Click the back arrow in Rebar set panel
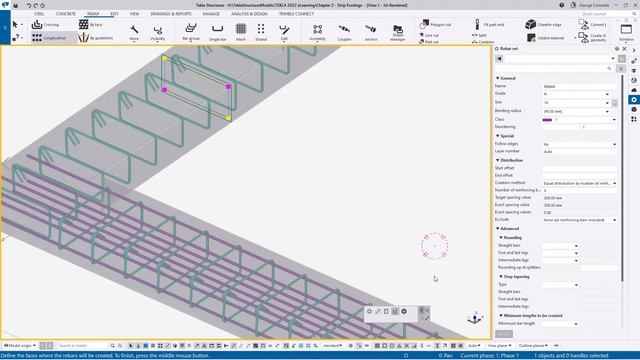 (x=499, y=59)
